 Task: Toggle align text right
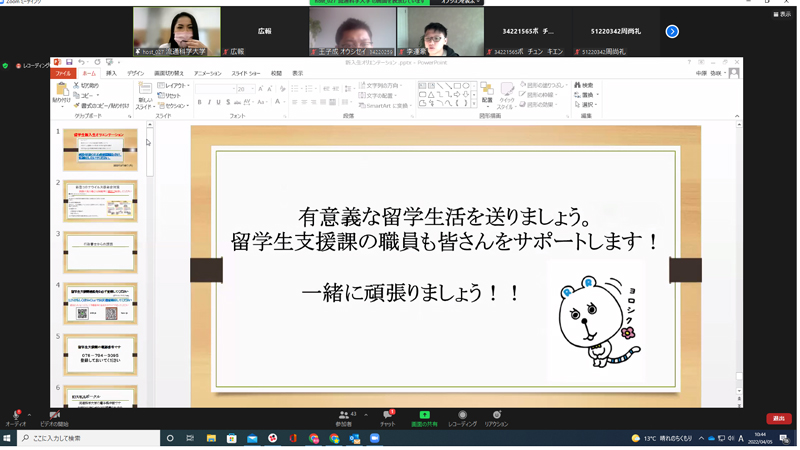tap(313, 102)
